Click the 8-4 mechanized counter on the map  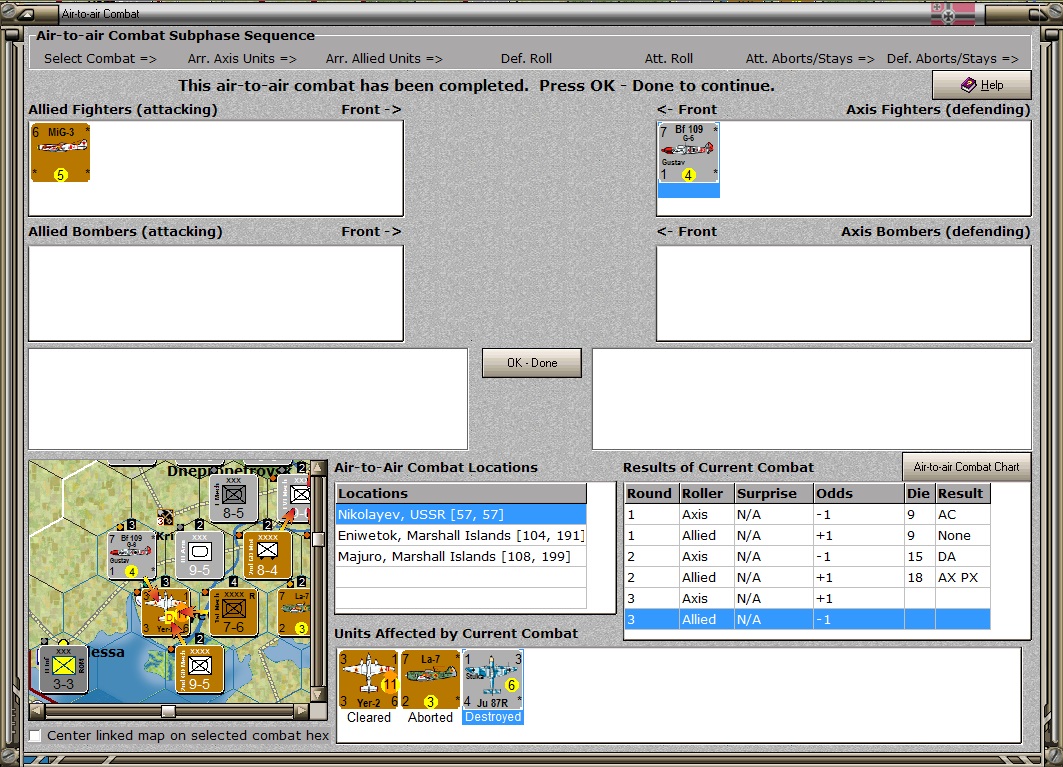pyautogui.click(x=267, y=555)
